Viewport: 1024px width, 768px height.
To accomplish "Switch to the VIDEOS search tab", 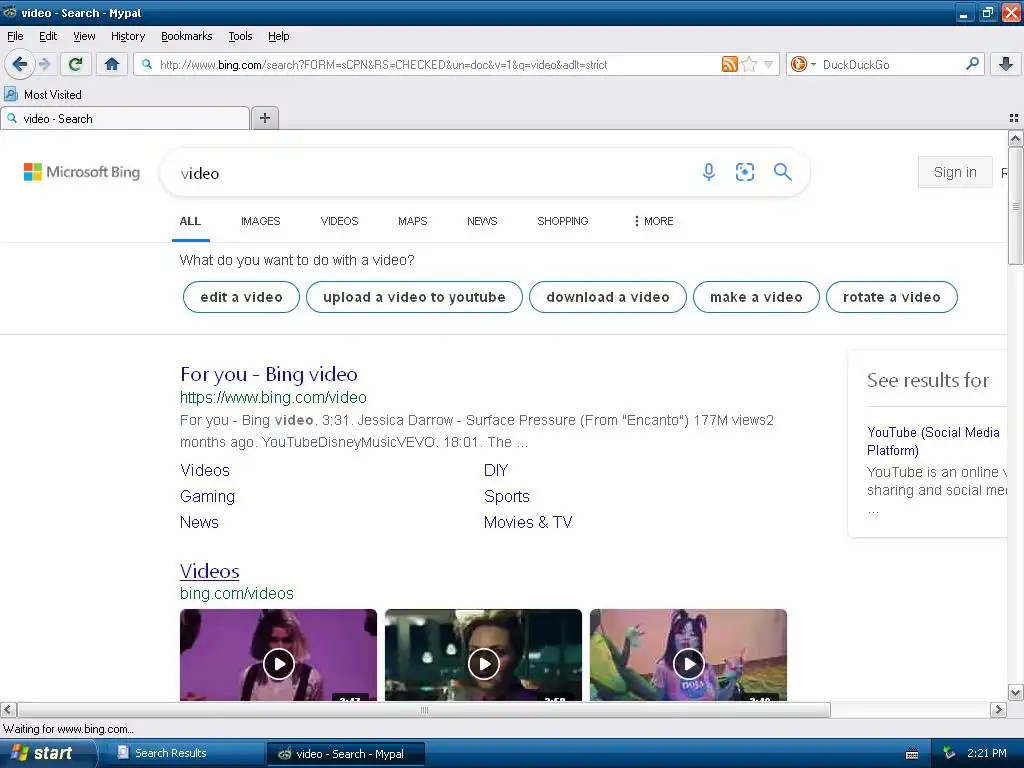I will click(340, 221).
